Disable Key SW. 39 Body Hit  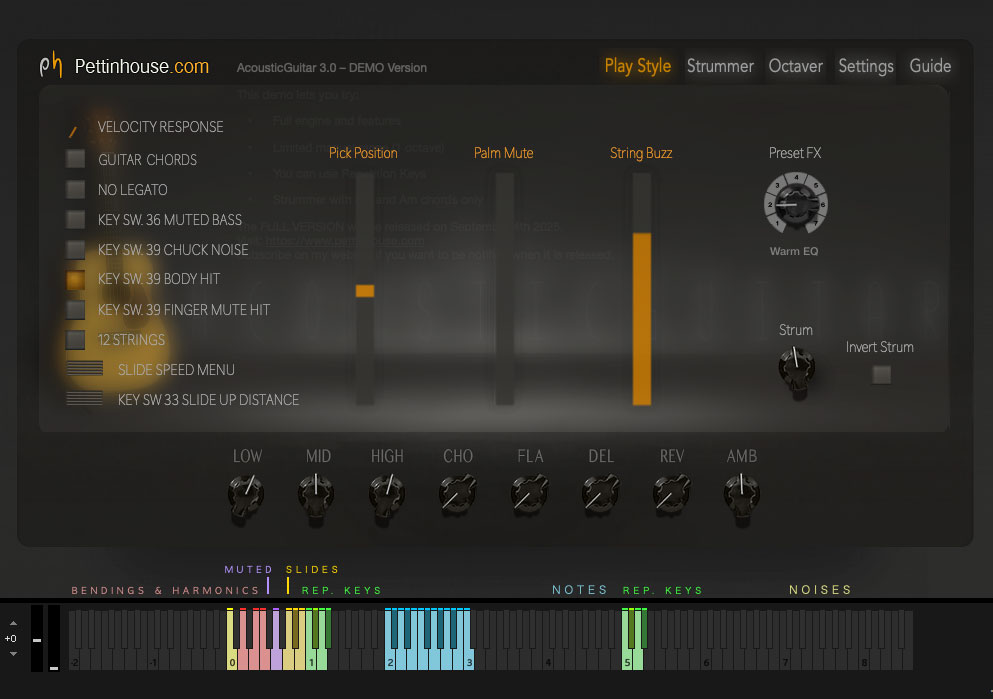(75, 279)
